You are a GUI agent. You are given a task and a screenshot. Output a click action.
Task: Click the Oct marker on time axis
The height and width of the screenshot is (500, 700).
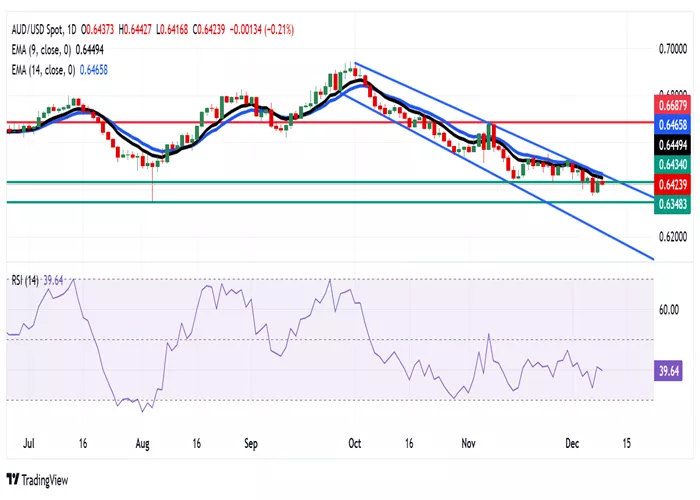coord(354,443)
